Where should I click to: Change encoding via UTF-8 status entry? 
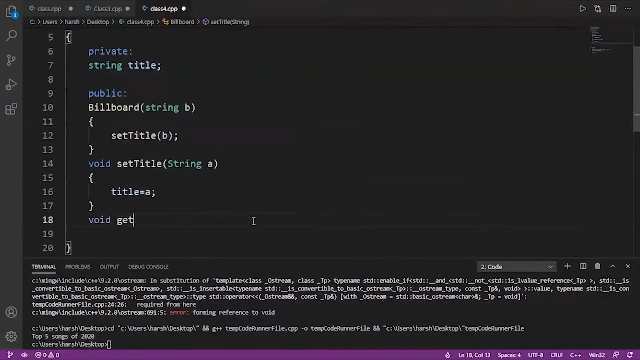(x=536, y=355)
